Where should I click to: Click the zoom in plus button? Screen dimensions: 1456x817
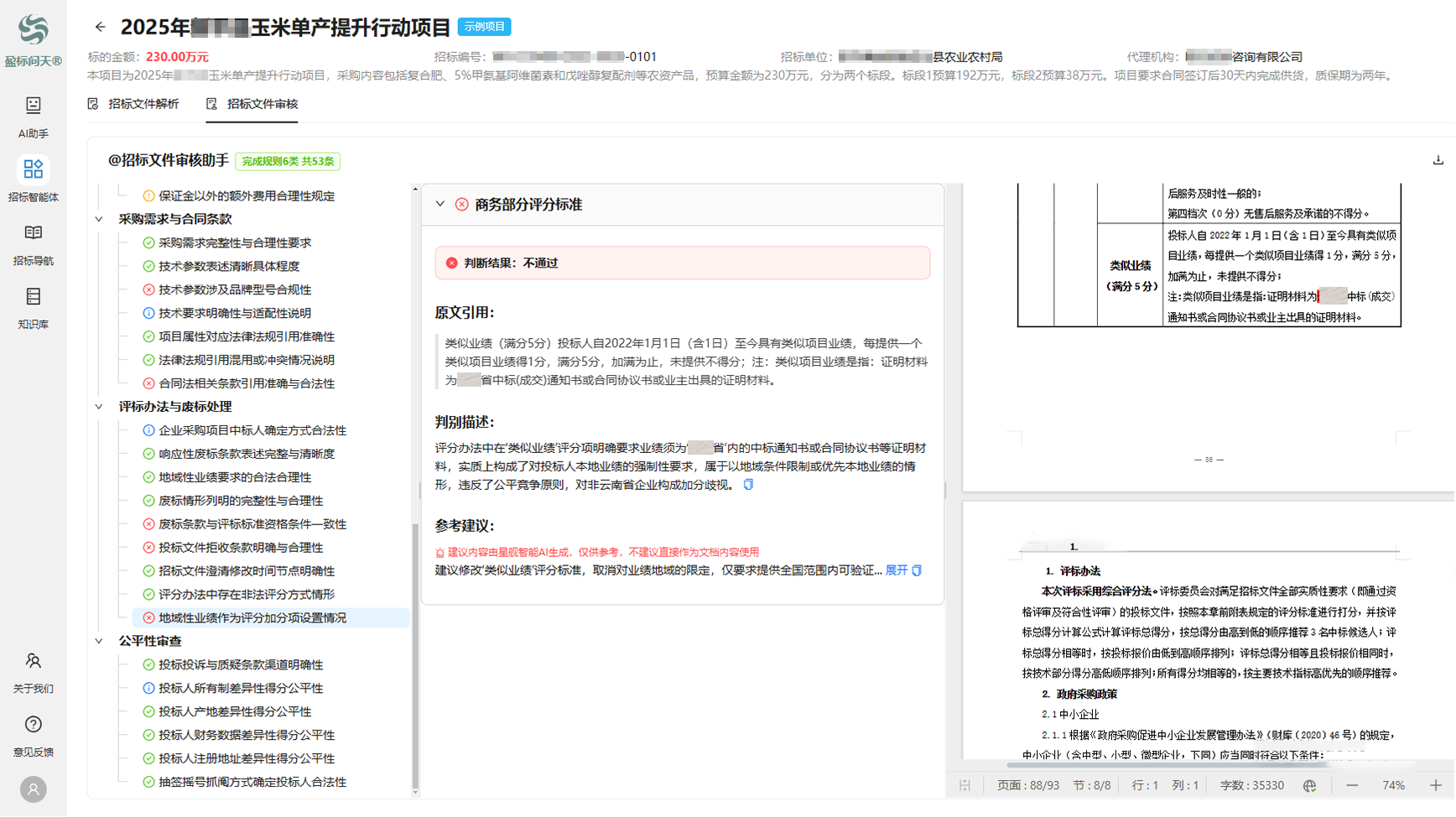(x=1435, y=785)
